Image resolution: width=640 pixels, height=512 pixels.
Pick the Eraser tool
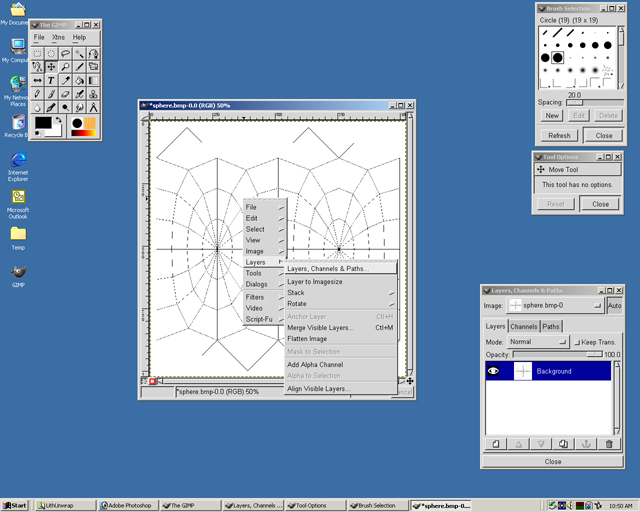(65, 94)
